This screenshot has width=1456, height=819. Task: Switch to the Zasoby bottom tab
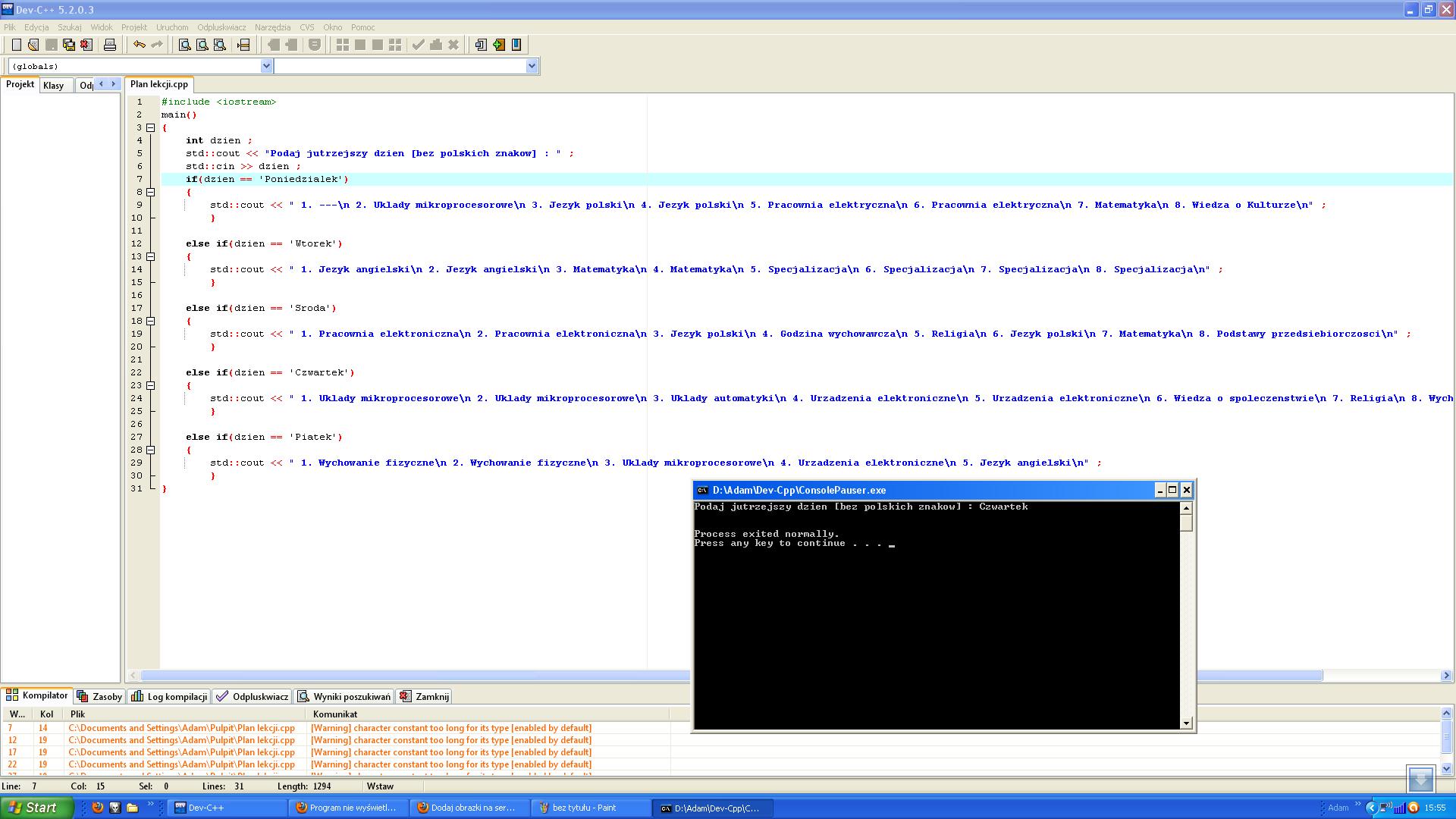tap(99, 696)
